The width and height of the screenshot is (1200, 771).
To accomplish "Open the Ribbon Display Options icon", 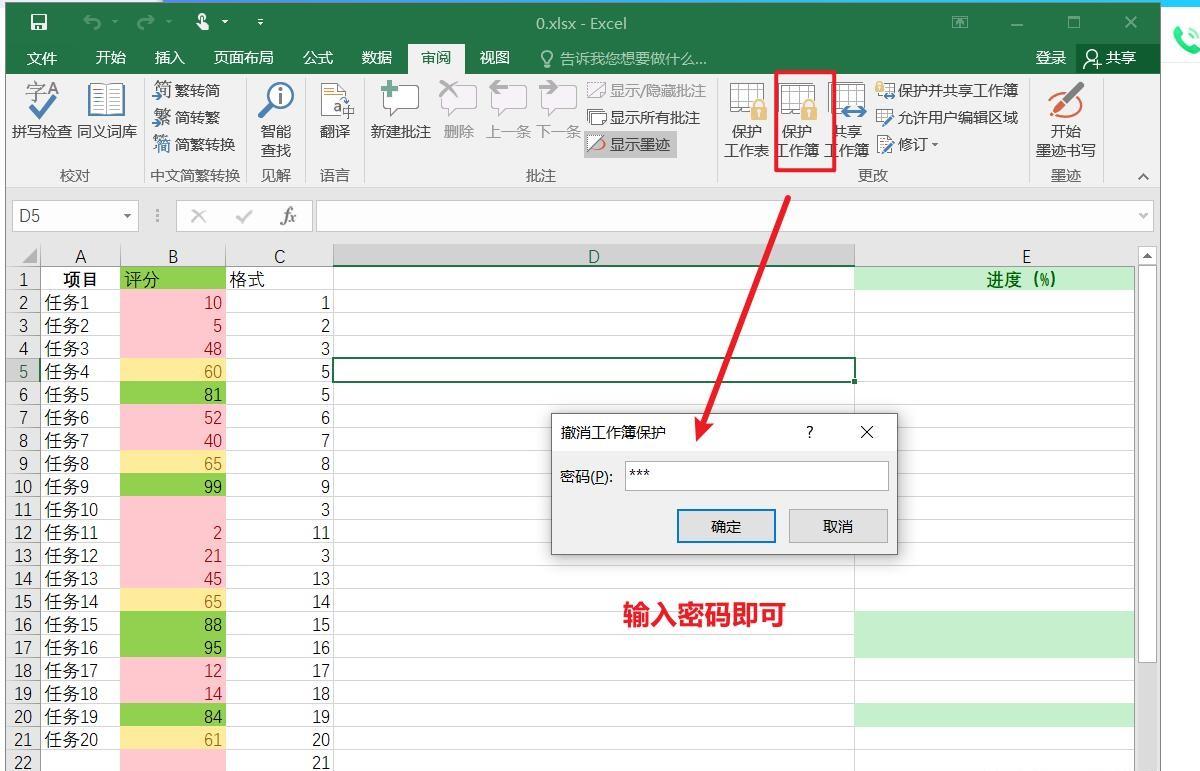I will (959, 22).
